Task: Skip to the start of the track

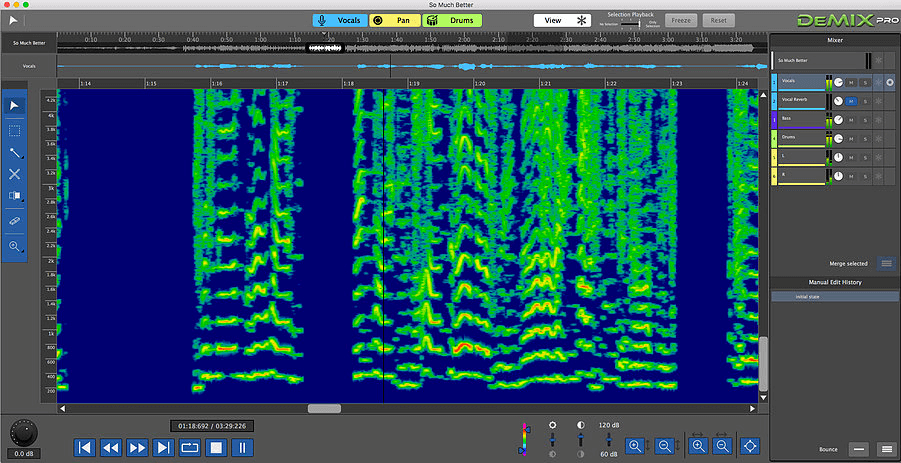Action: [85, 447]
